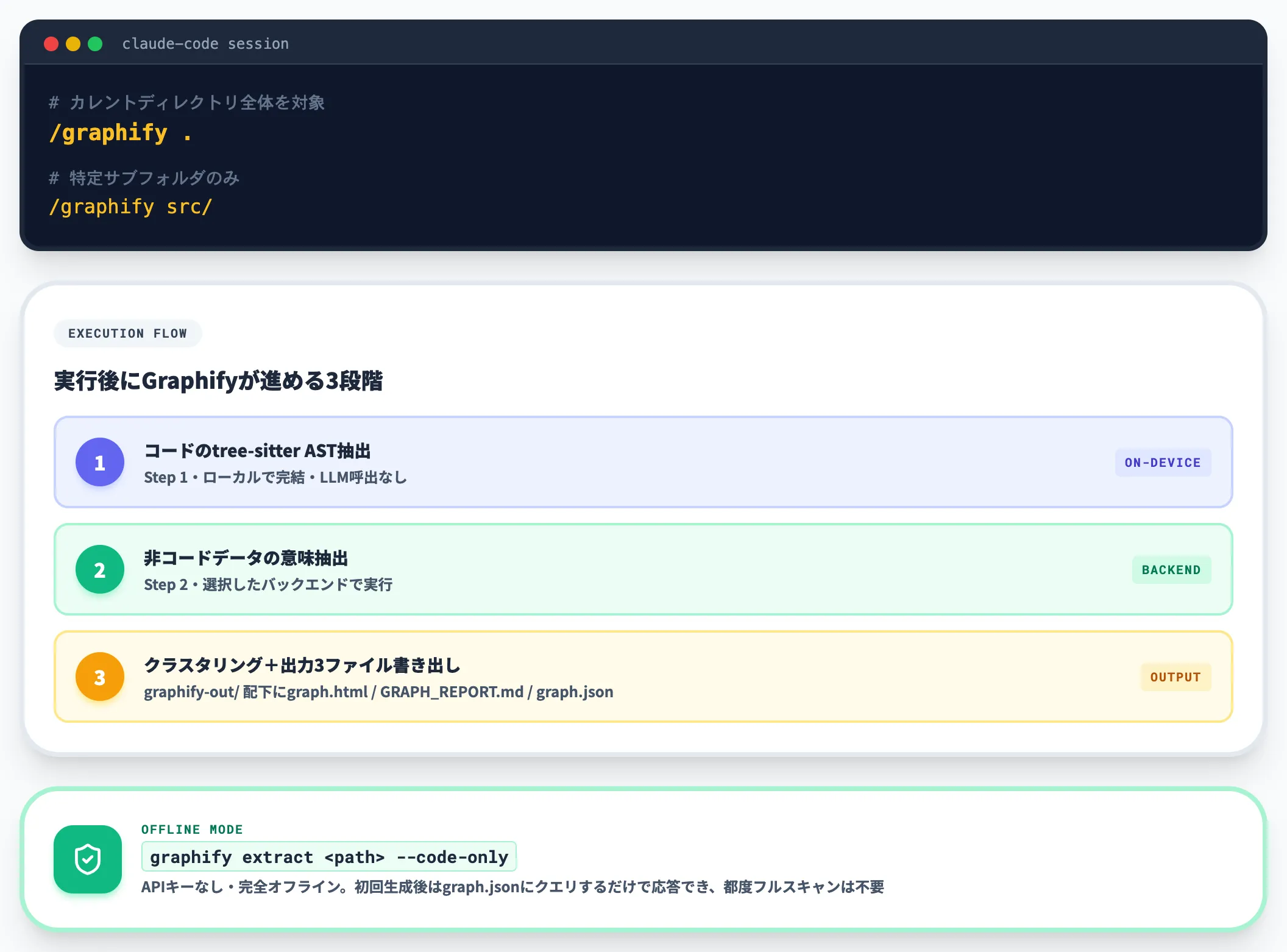This screenshot has height=952, width=1287.
Task: Click the '/graphify .' command line
Action: pyautogui.click(x=120, y=133)
